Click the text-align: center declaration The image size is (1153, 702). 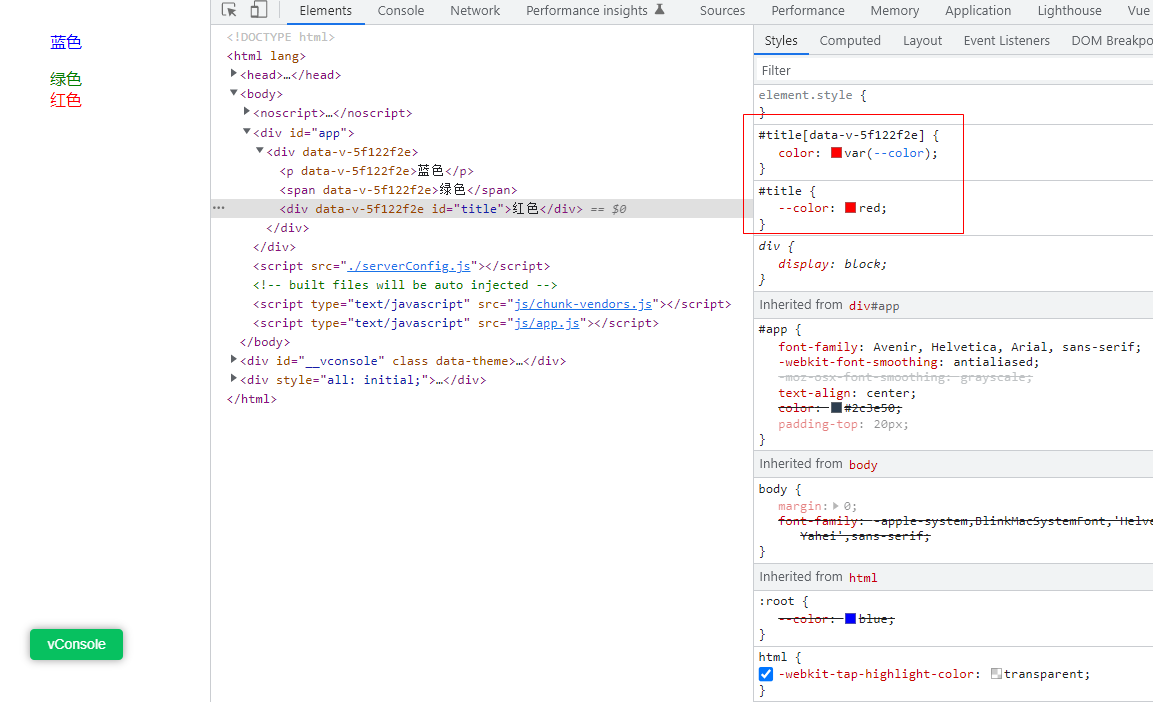coord(847,393)
